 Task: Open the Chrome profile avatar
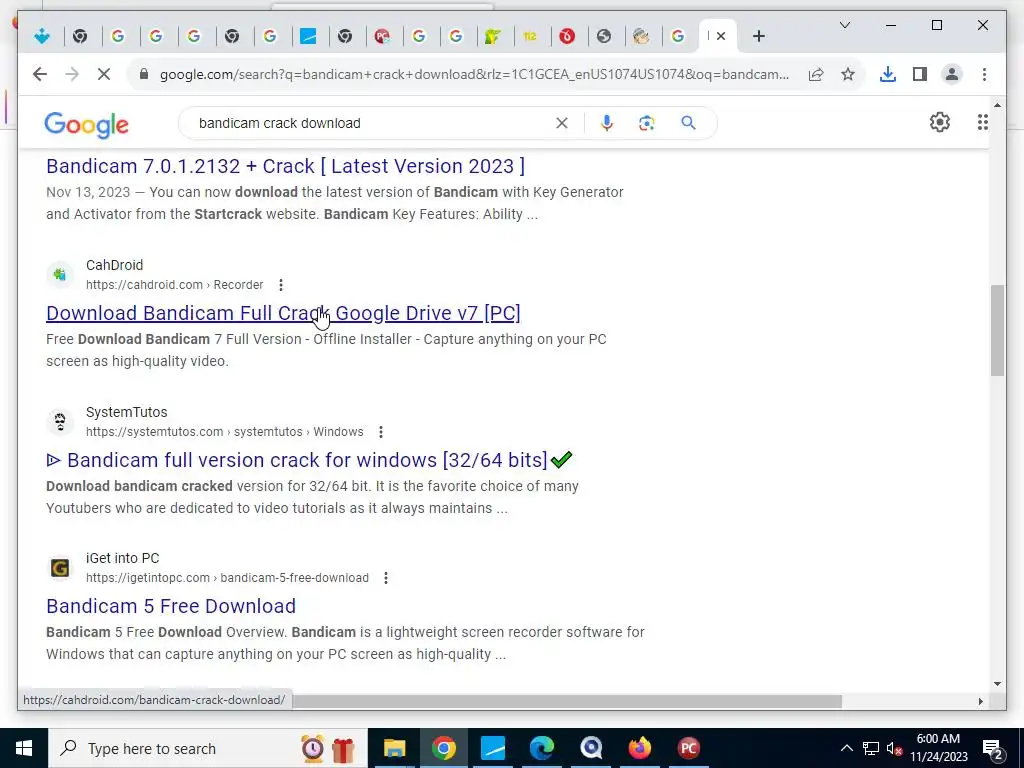coord(952,74)
